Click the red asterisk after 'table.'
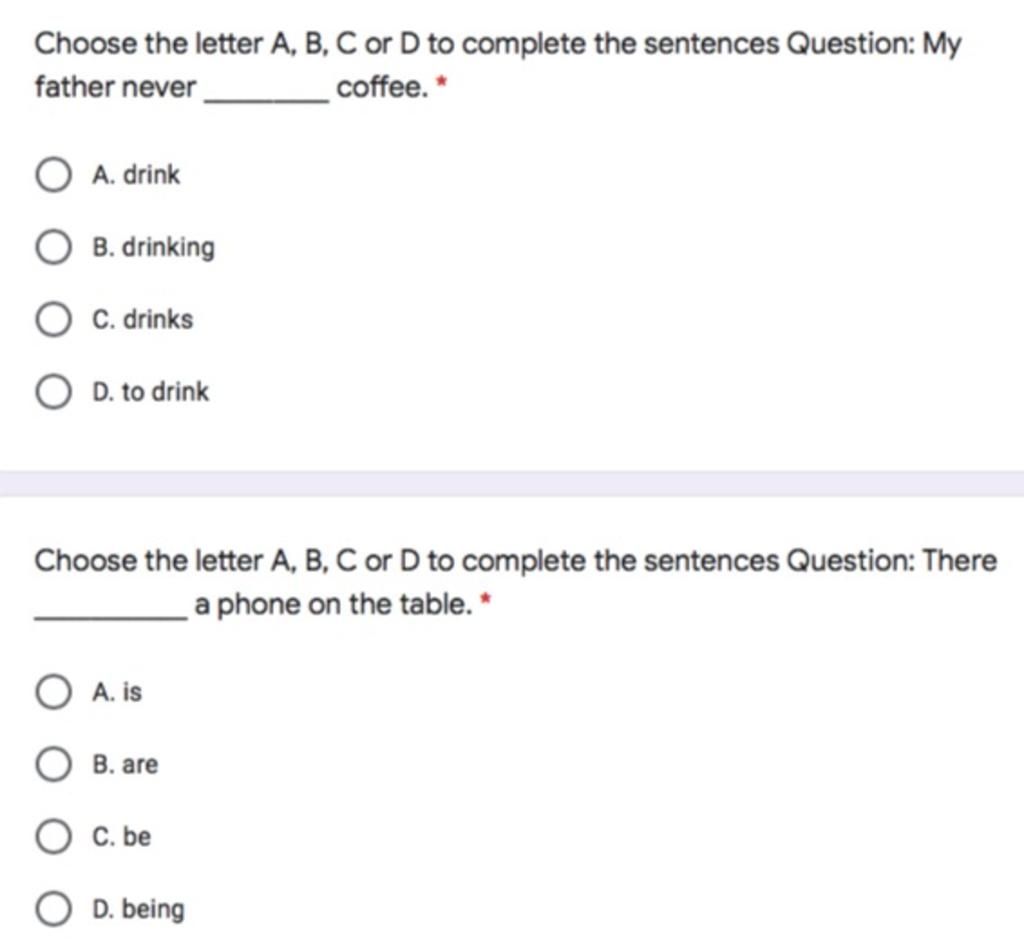1024x944 pixels. [485, 599]
